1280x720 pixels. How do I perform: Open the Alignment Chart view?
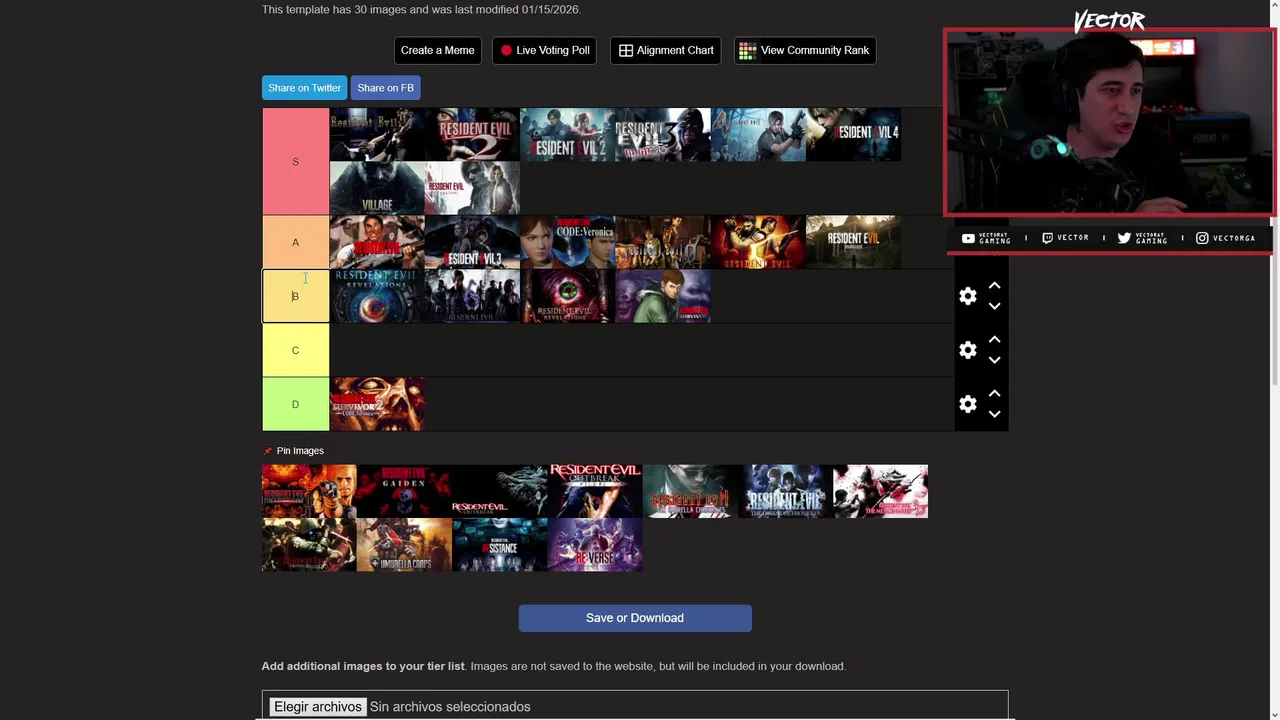666,50
